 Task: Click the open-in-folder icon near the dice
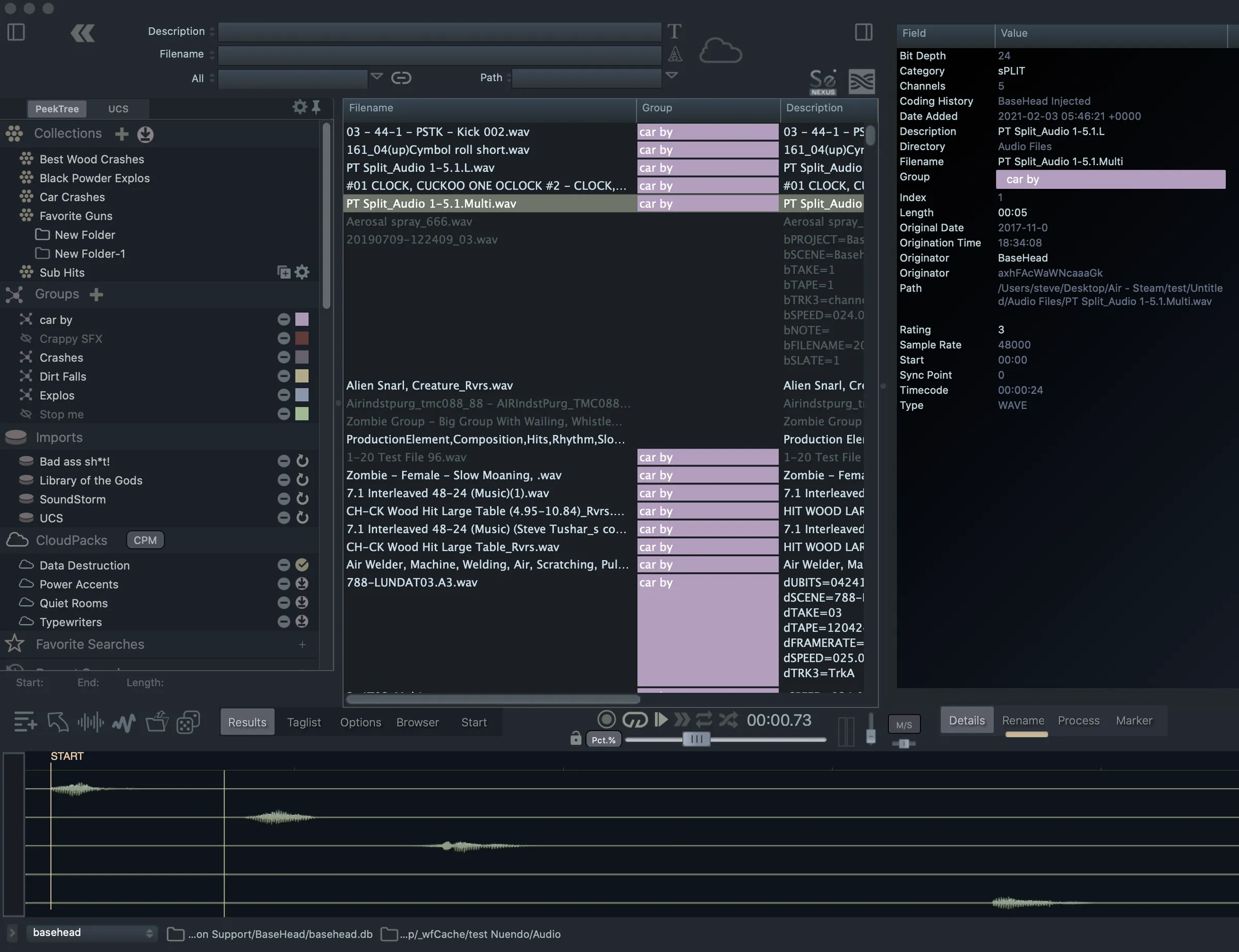coord(157,721)
